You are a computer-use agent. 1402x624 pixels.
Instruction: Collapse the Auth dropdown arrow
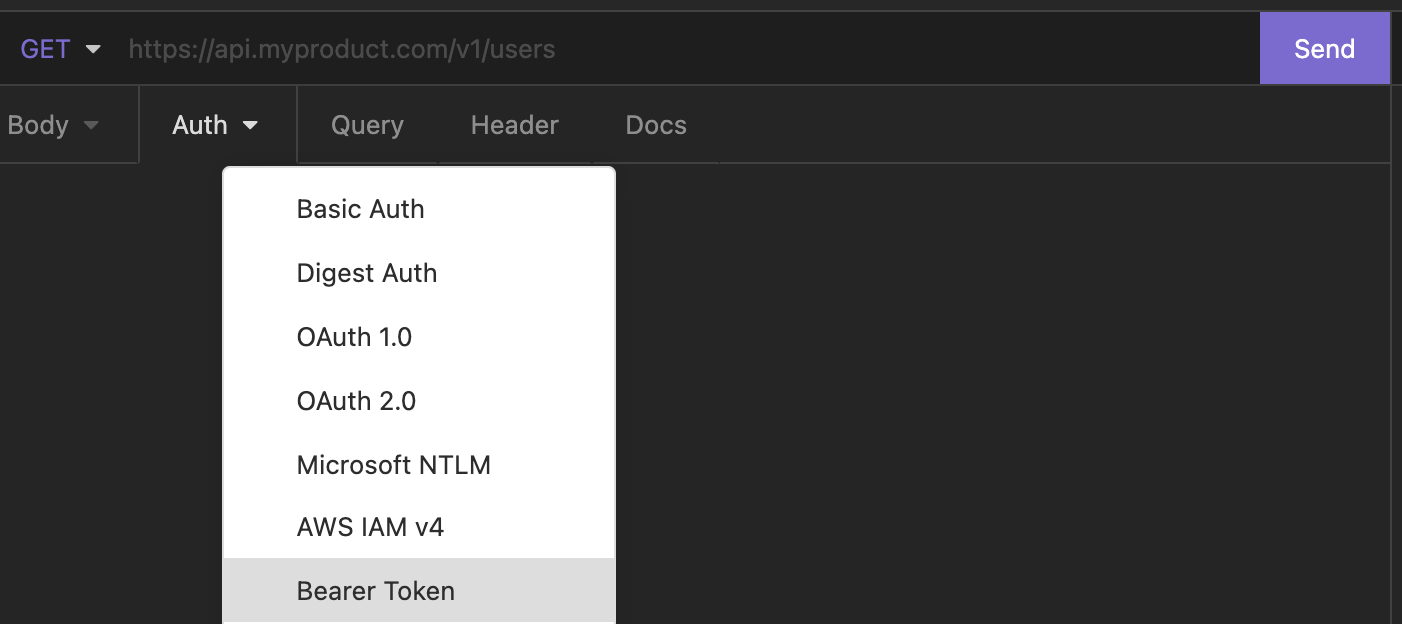click(250, 126)
